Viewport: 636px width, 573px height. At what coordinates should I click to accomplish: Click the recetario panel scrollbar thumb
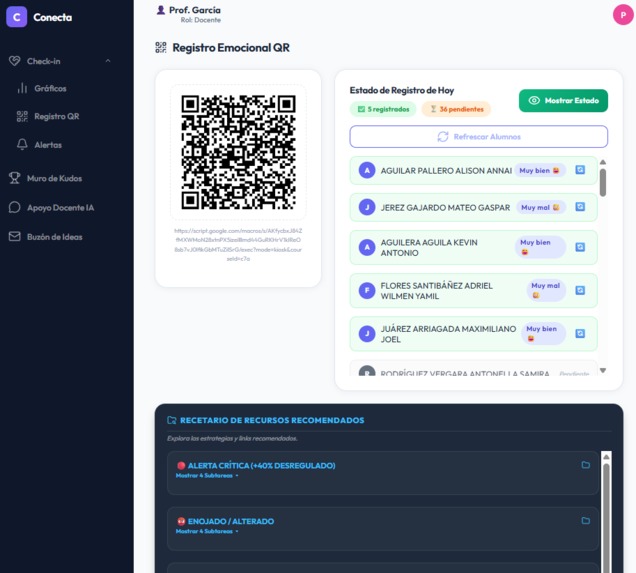click(606, 518)
